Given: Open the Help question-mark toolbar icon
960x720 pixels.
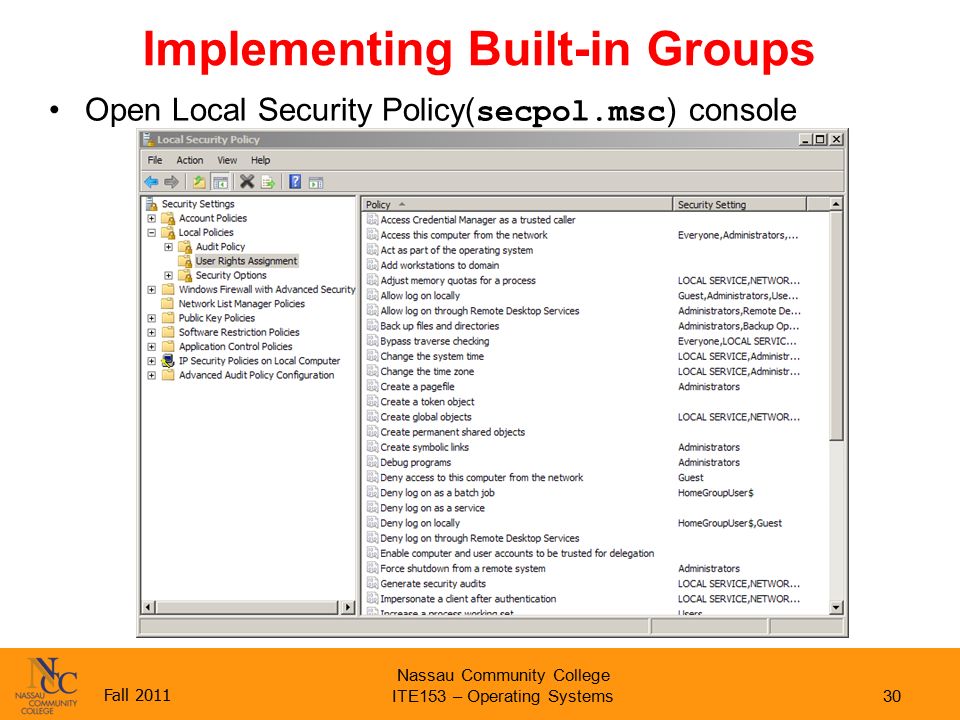Looking at the screenshot, I should click(295, 181).
